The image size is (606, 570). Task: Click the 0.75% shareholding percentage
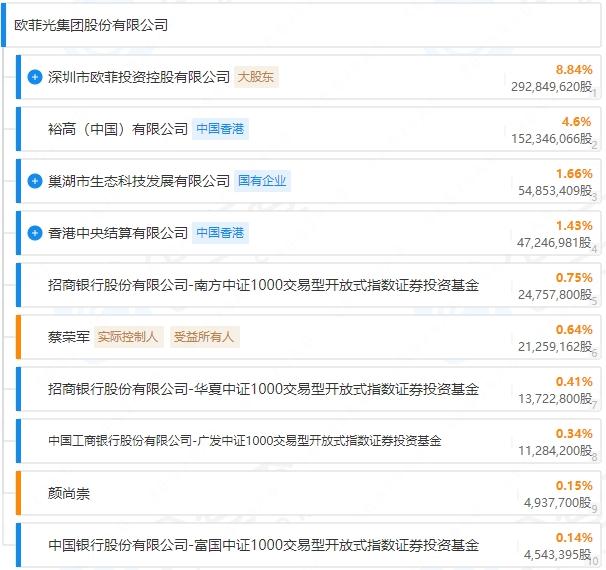(574, 278)
